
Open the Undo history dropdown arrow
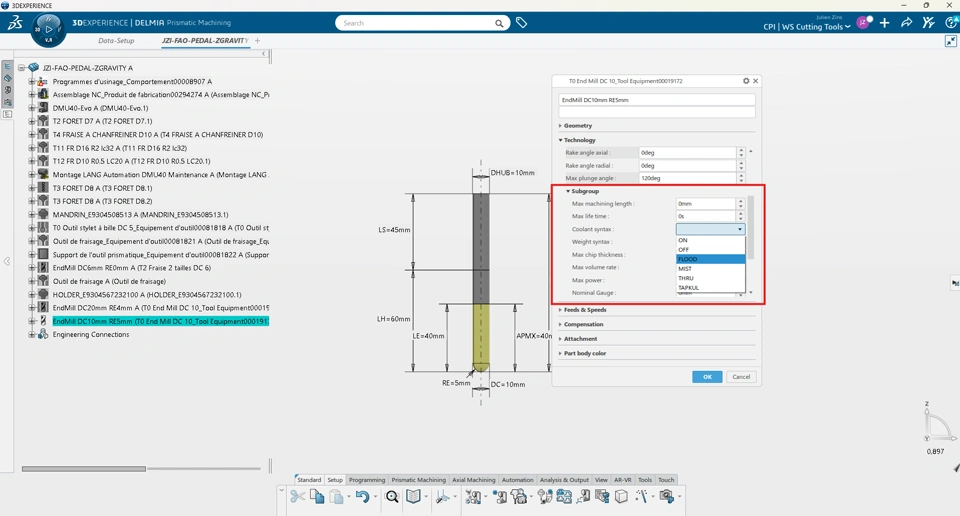click(375, 497)
